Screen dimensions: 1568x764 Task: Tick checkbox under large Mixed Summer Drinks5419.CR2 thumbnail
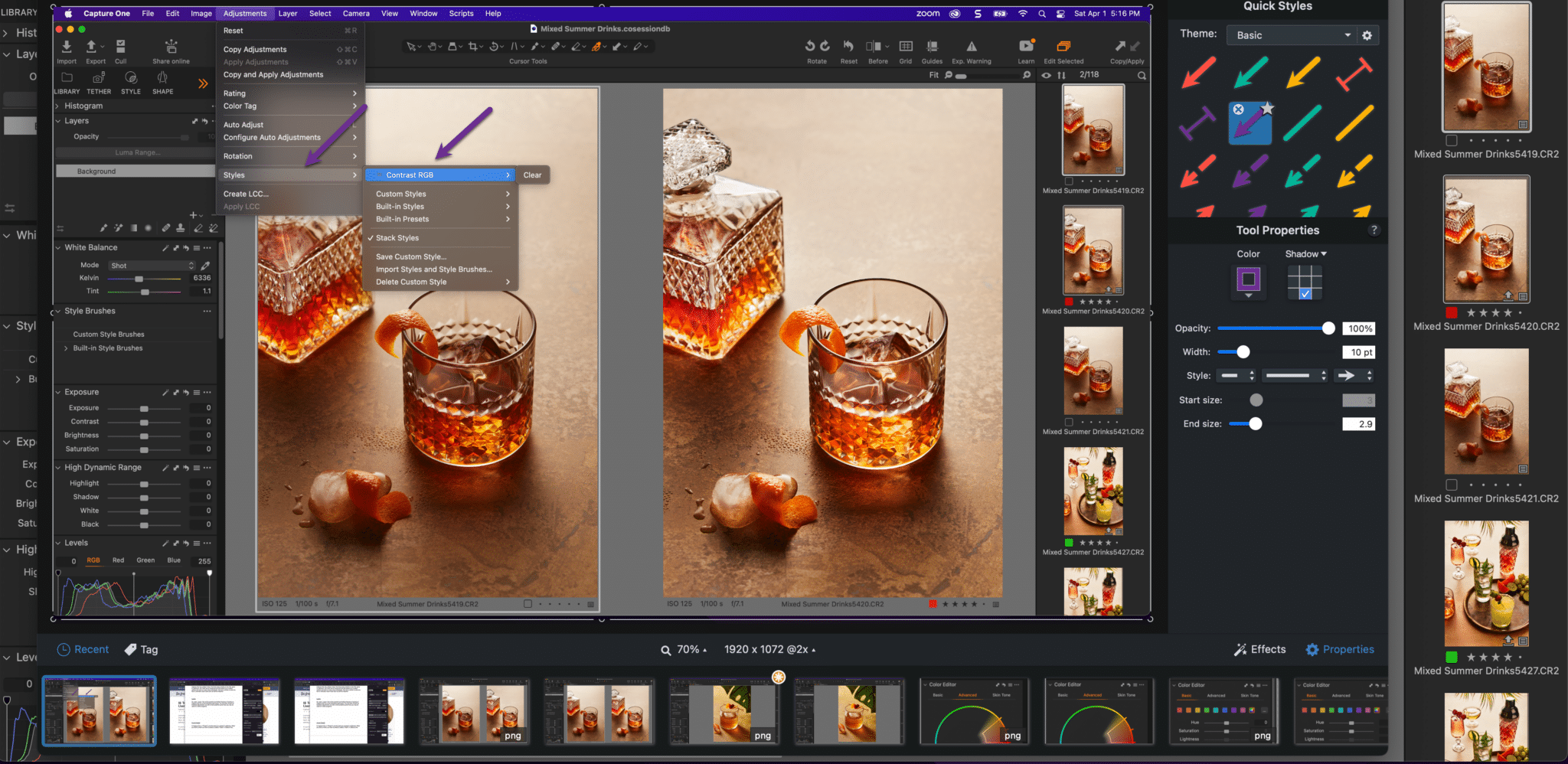click(x=1451, y=140)
